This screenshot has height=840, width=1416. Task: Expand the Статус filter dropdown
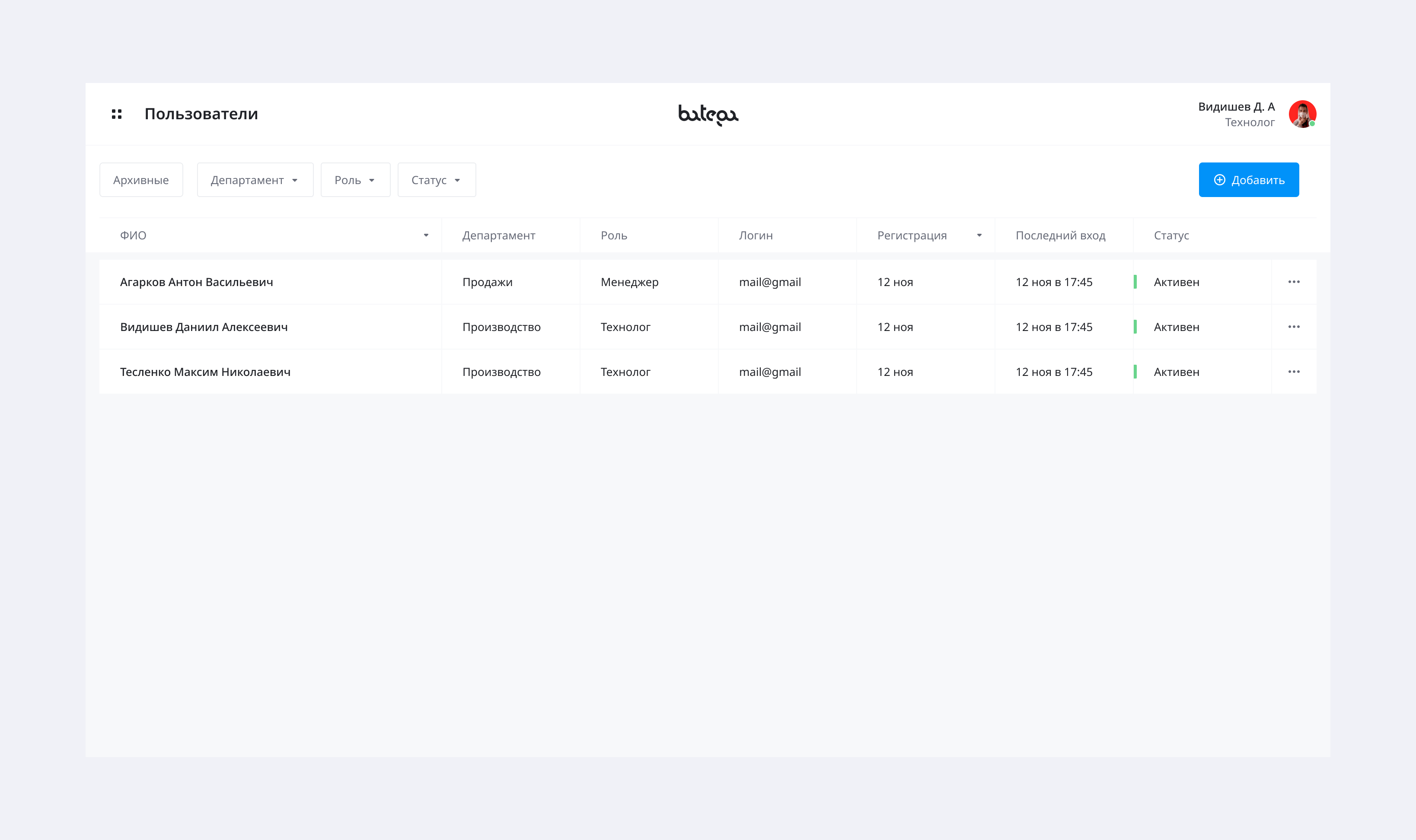[x=436, y=180]
